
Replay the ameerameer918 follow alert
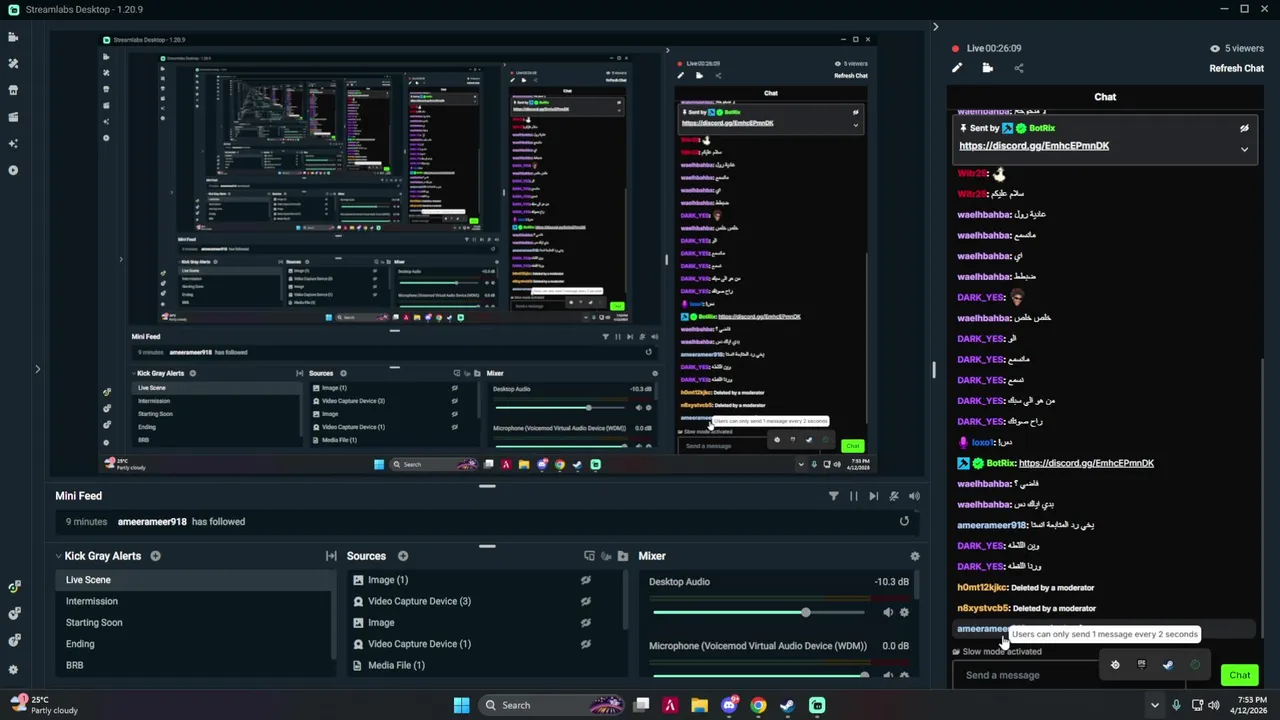tap(904, 521)
